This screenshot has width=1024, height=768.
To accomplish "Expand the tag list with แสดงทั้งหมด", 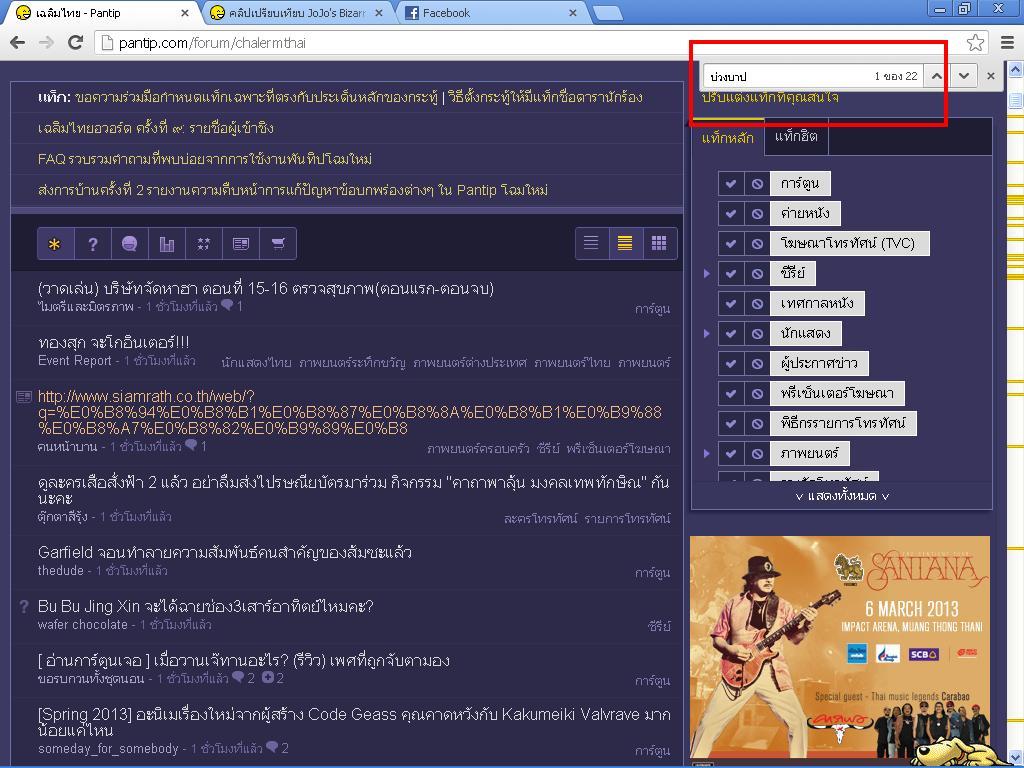I will coord(842,496).
